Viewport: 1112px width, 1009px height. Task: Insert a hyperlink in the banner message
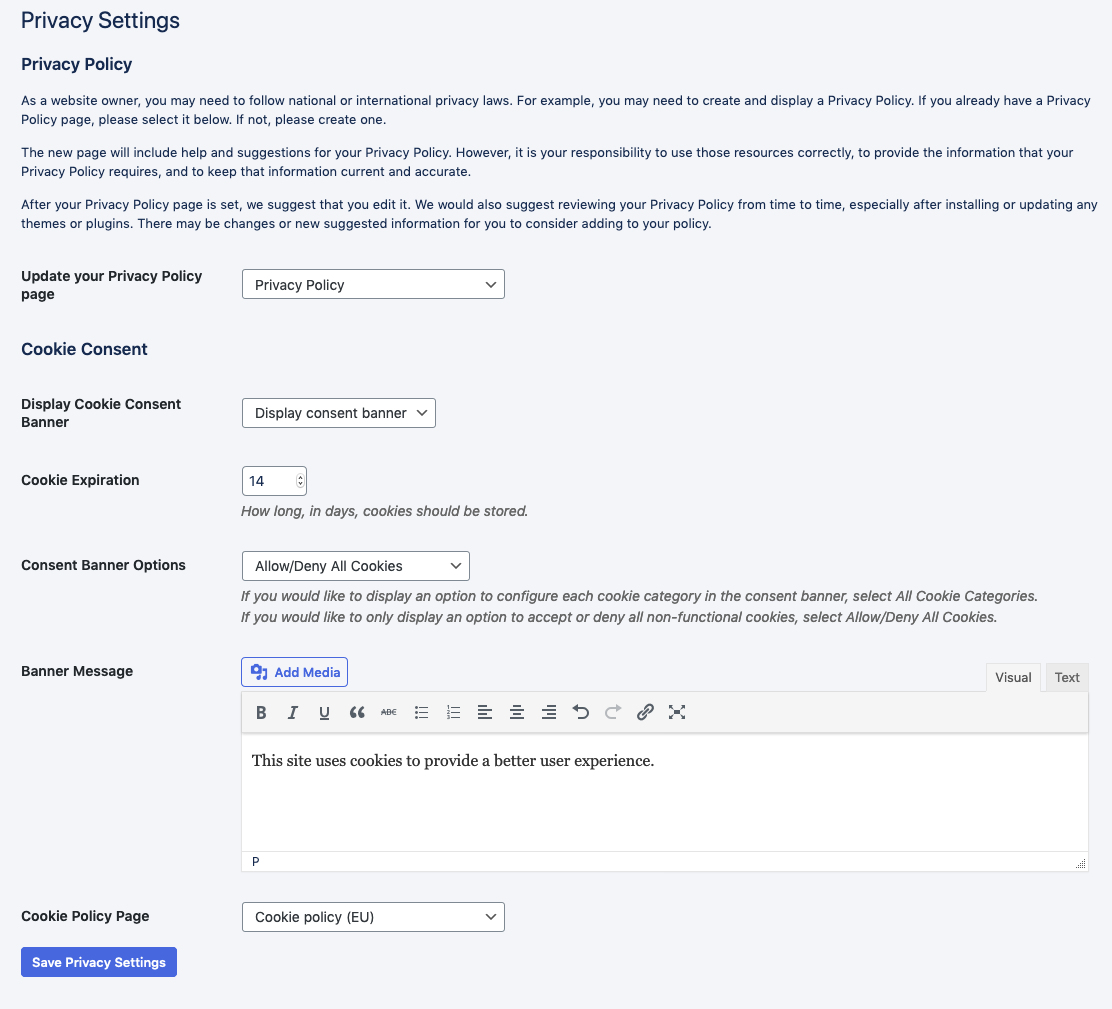click(x=645, y=712)
